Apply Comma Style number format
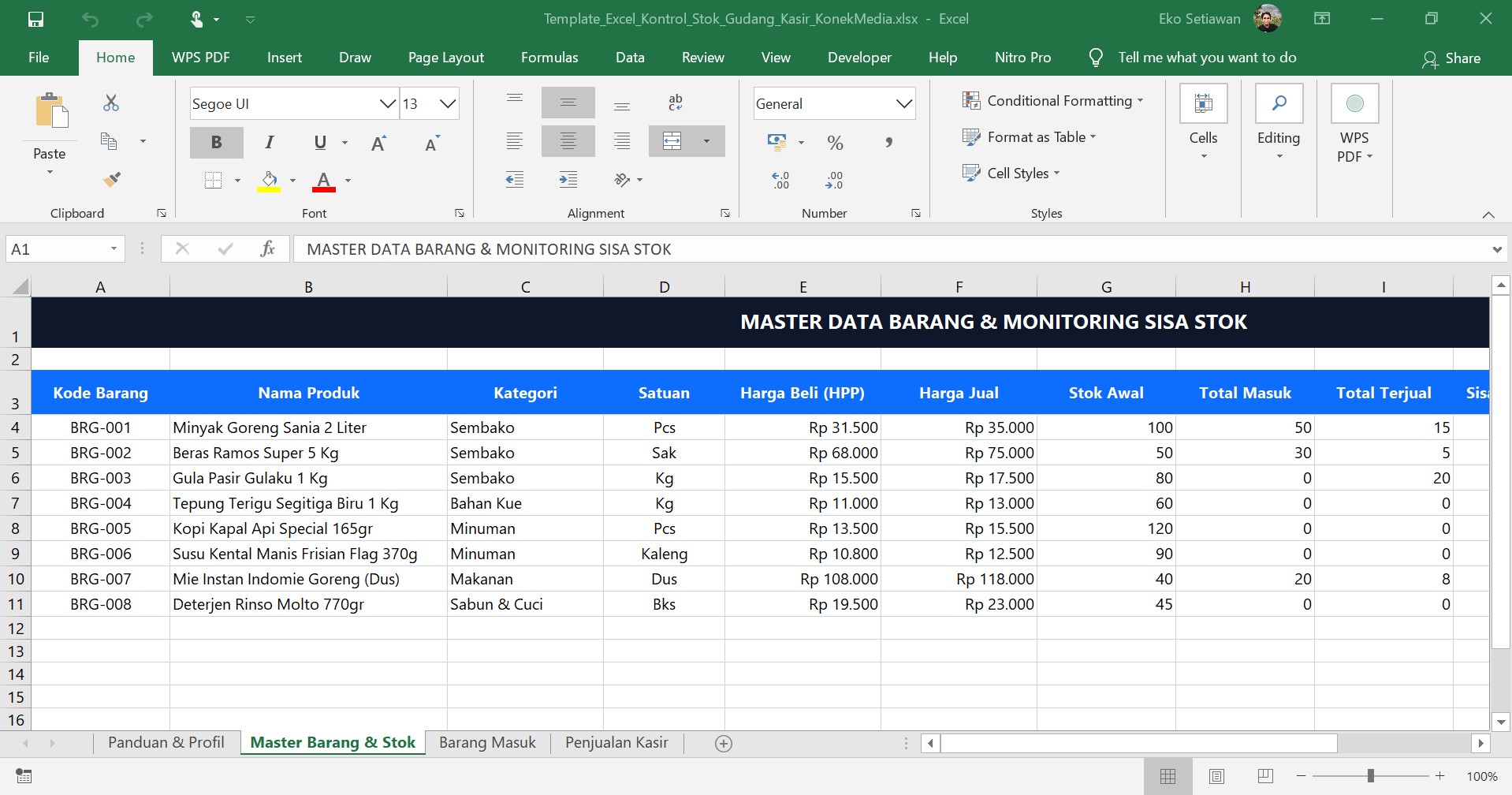The height and width of the screenshot is (795, 1512). (x=888, y=142)
